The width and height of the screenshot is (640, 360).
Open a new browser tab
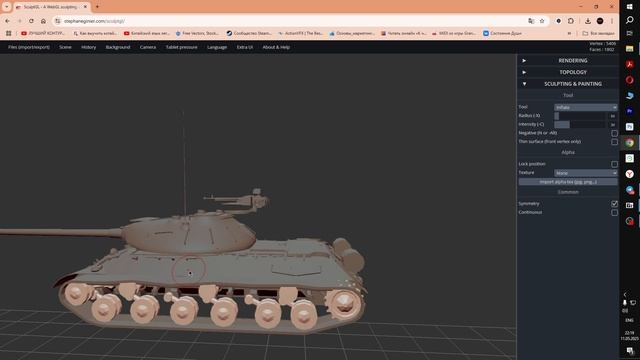pyautogui.click(x=97, y=7)
